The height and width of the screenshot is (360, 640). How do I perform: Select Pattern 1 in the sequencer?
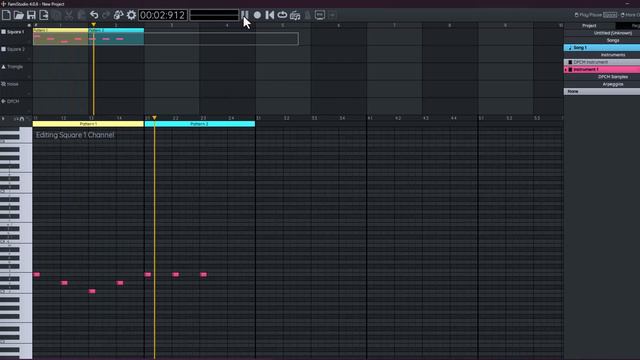pos(60,36)
